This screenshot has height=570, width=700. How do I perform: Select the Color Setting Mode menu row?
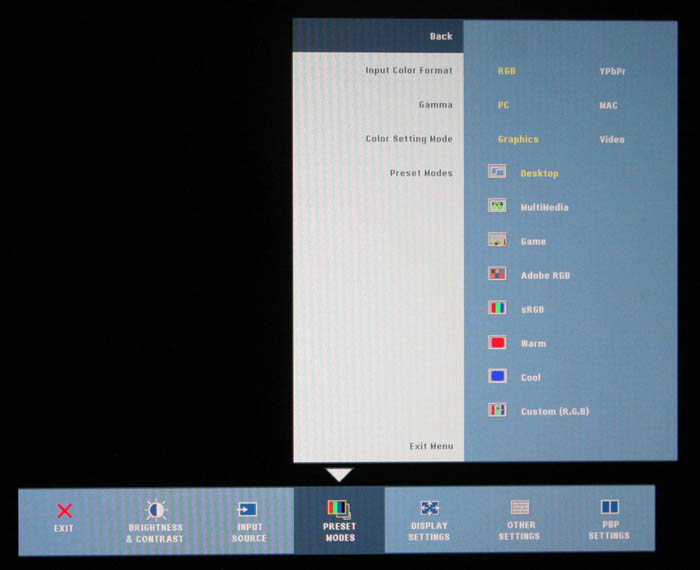(x=378, y=138)
